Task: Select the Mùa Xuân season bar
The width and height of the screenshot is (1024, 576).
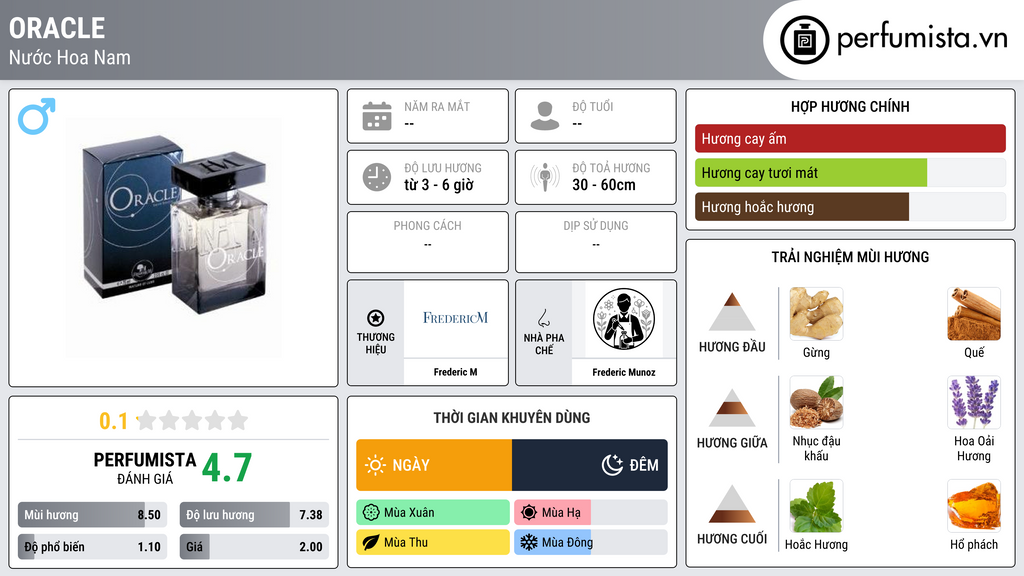Action: (x=433, y=513)
